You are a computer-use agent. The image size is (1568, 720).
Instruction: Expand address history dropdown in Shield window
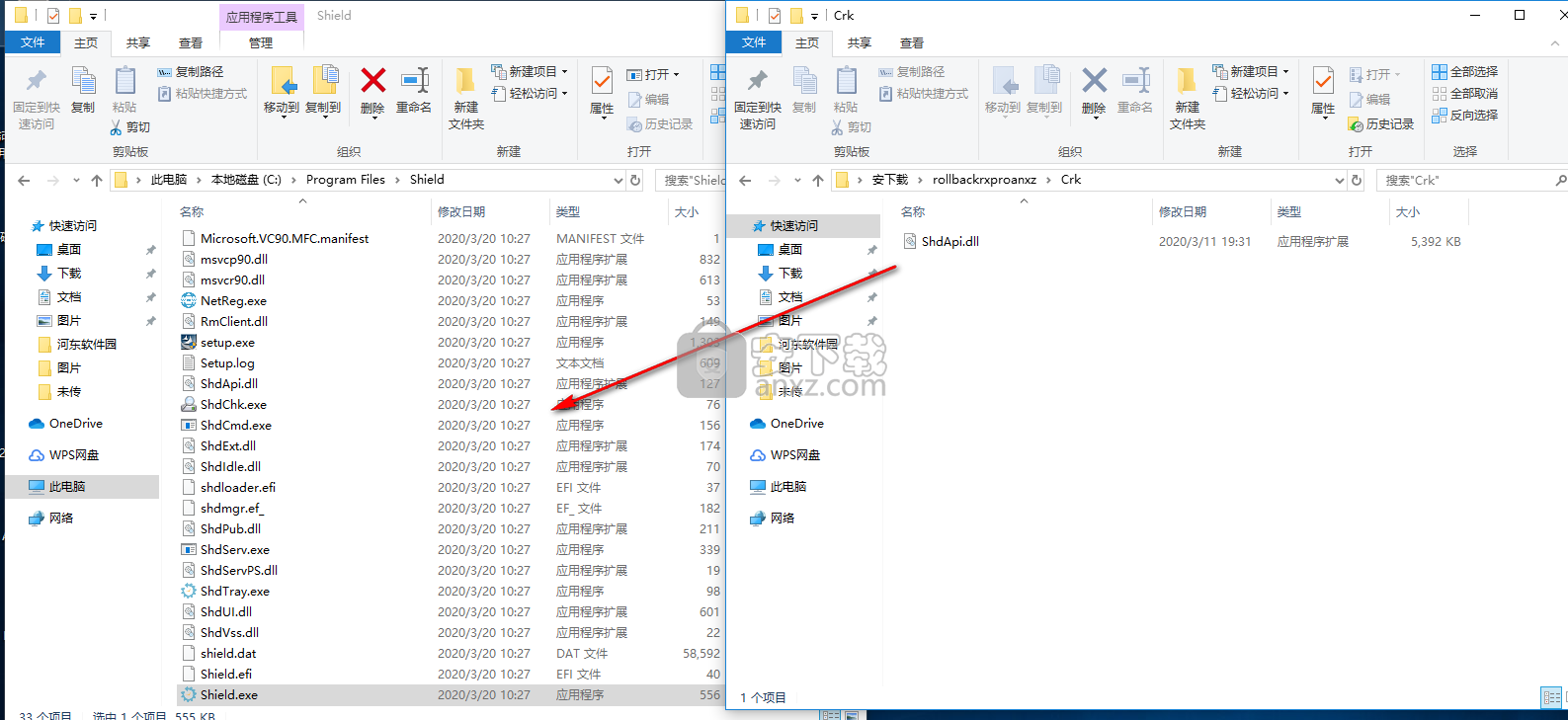pos(619,180)
